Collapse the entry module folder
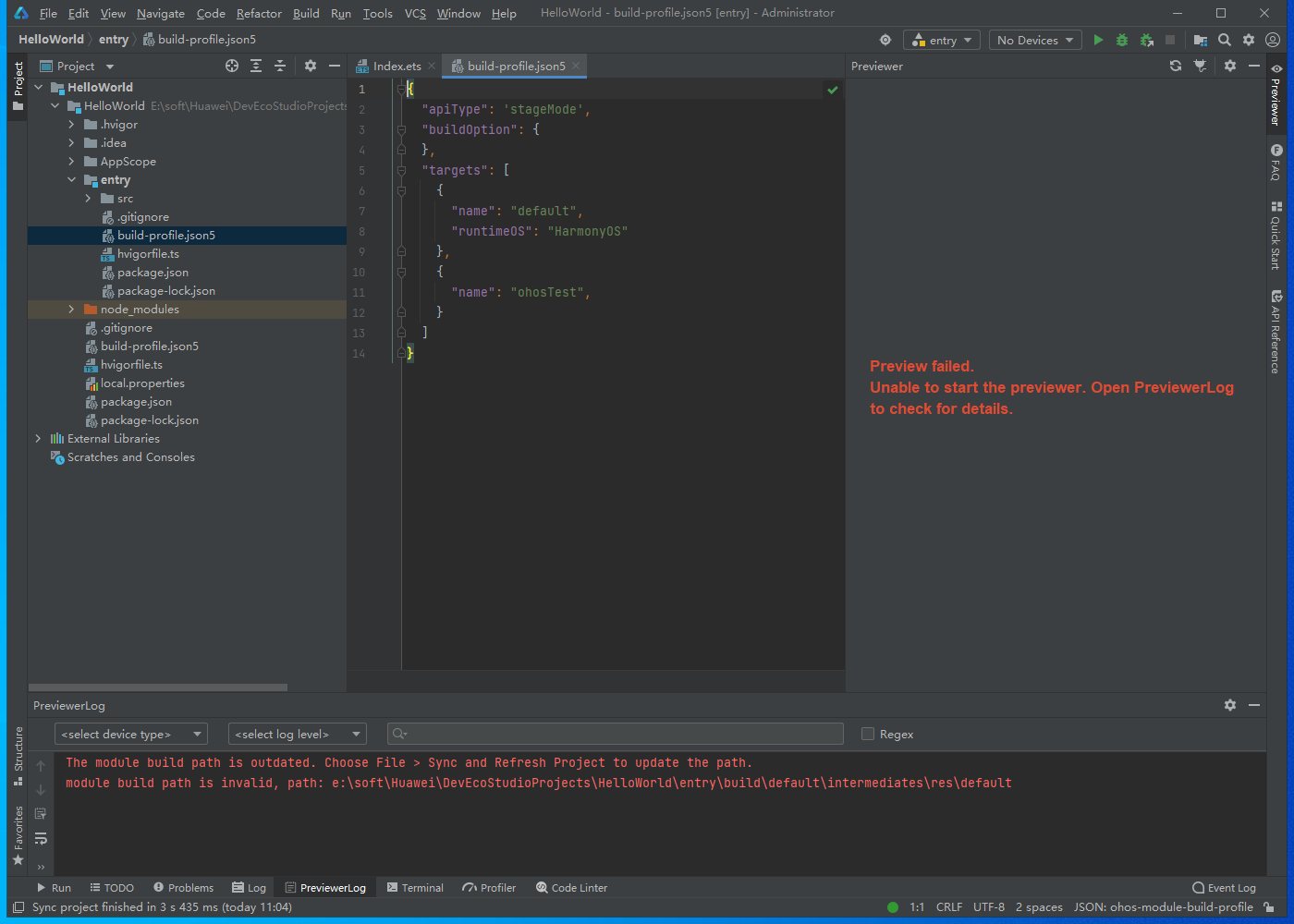The height and width of the screenshot is (924, 1294). point(71,179)
